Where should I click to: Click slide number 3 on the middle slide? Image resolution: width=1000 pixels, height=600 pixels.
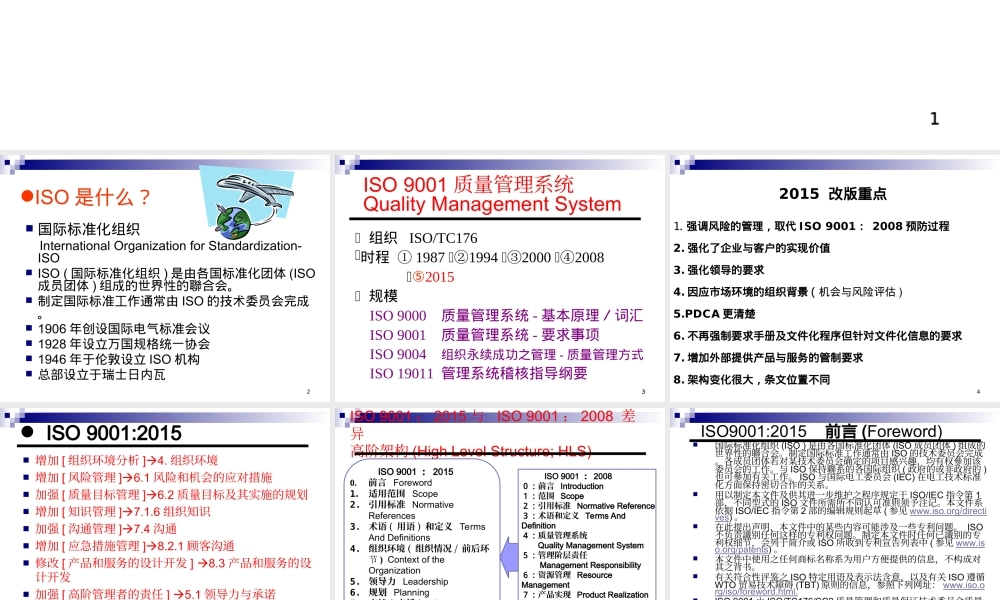pos(645,391)
